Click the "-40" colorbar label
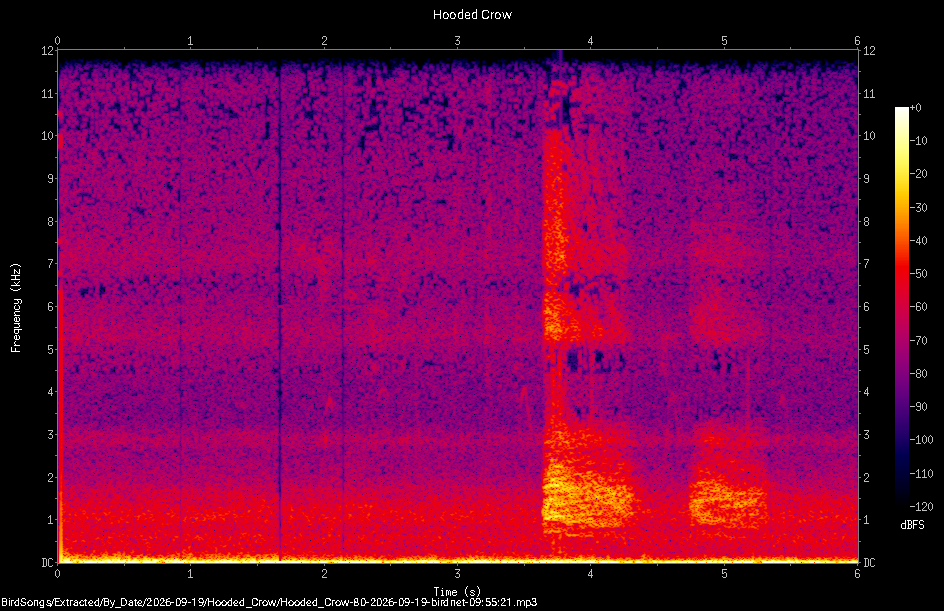This screenshot has height=611, width=944. point(918,241)
